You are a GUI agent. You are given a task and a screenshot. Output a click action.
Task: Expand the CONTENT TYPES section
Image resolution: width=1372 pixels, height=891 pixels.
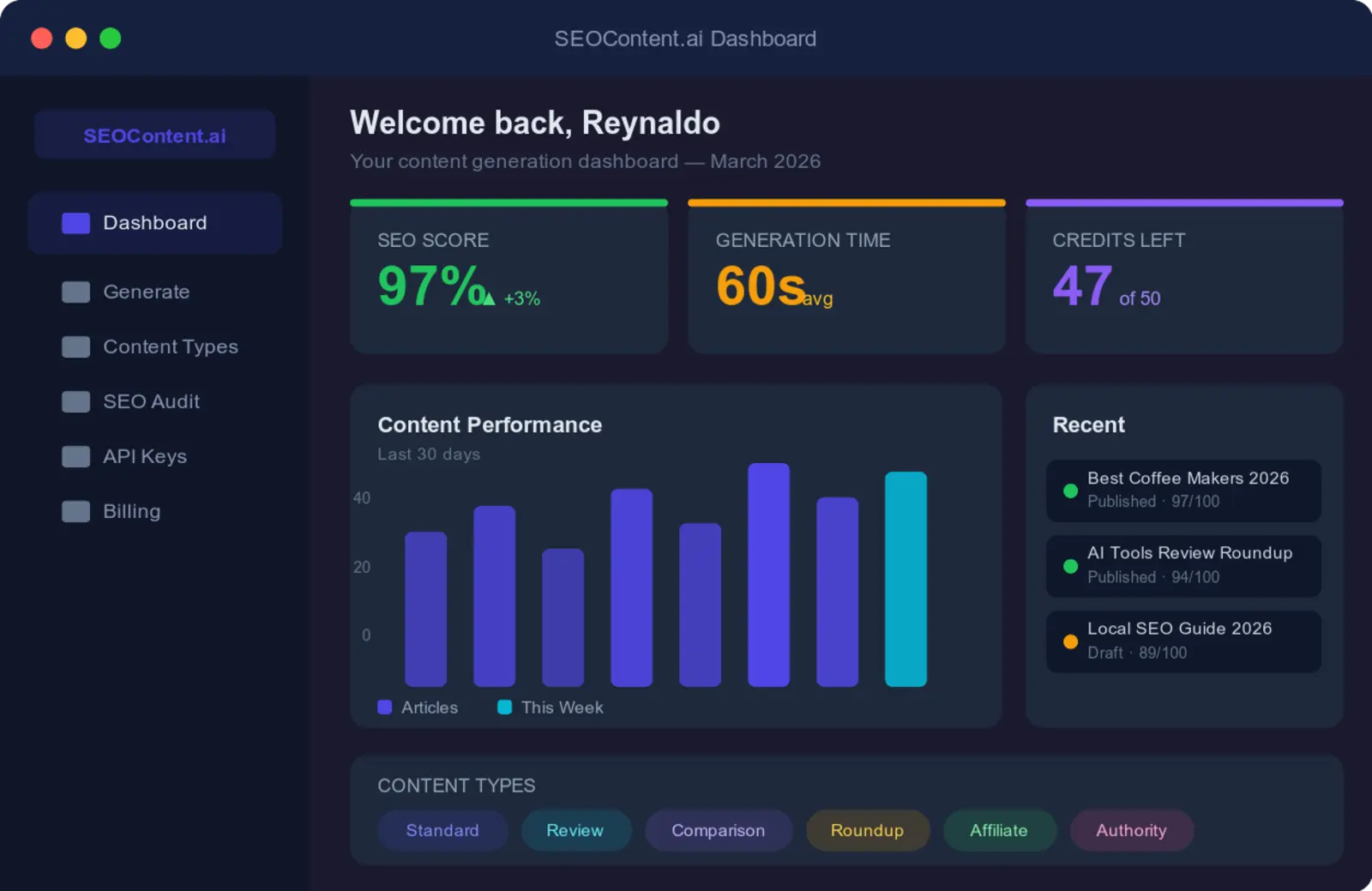pyautogui.click(x=456, y=786)
